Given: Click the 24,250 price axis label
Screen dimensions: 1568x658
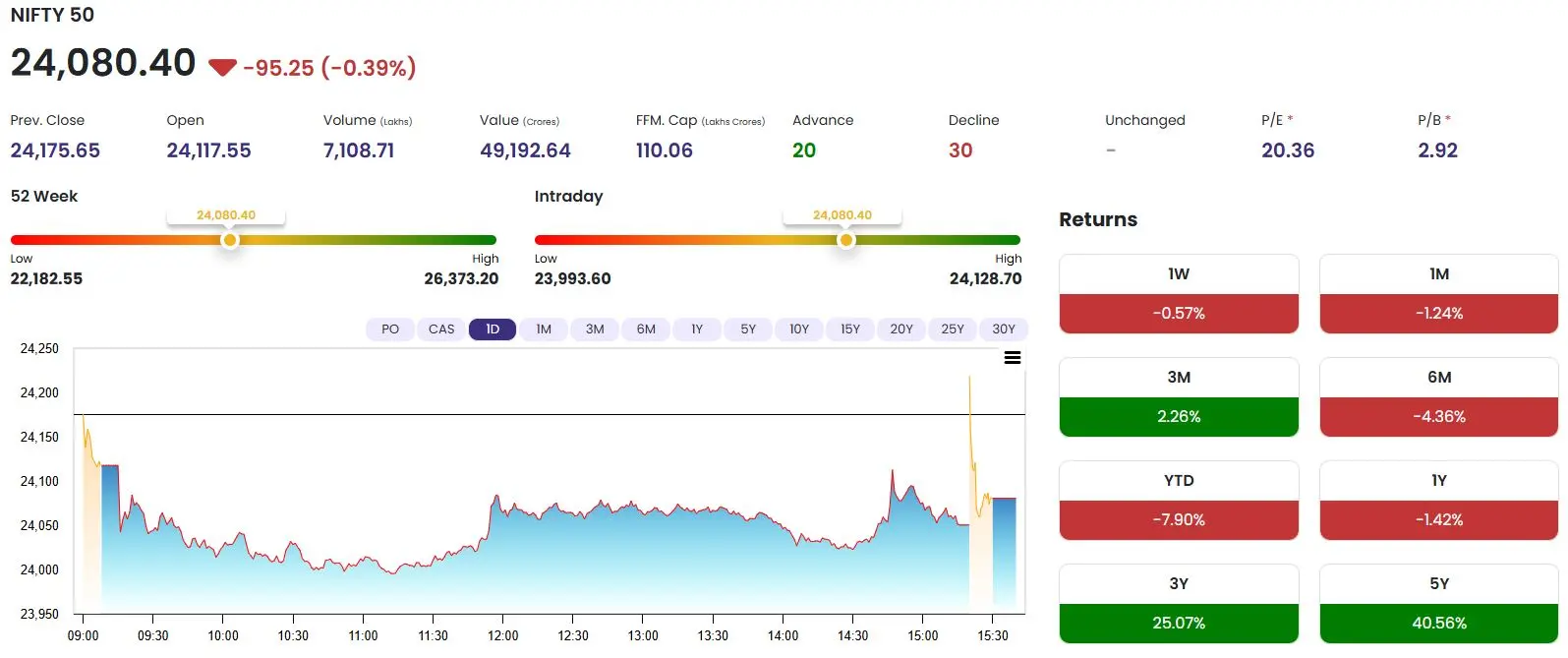Looking at the screenshot, I should (39, 348).
